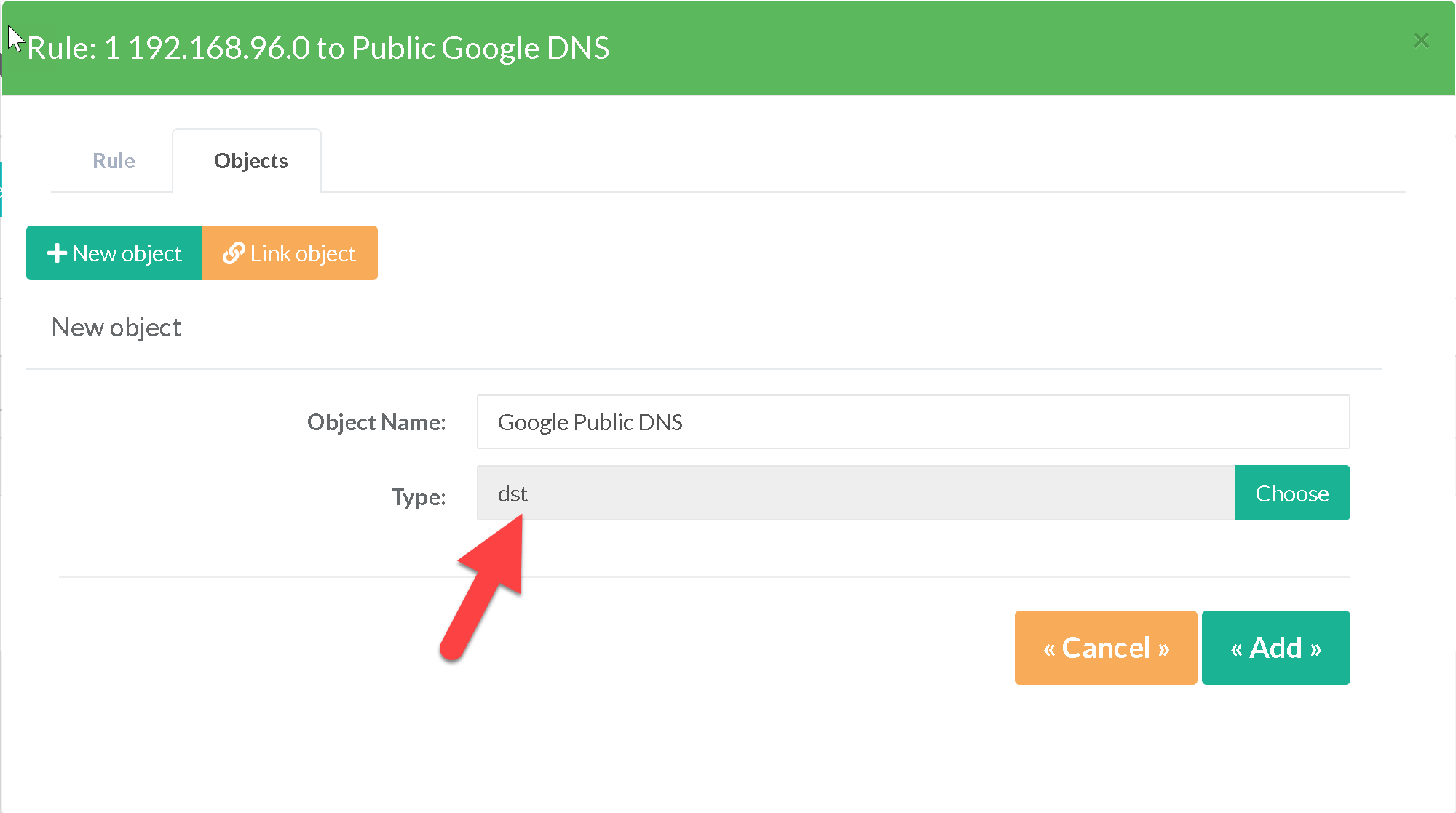Switch to the Rule tab
Image resolution: width=1456 pixels, height=813 pixels.
tap(114, 161)
